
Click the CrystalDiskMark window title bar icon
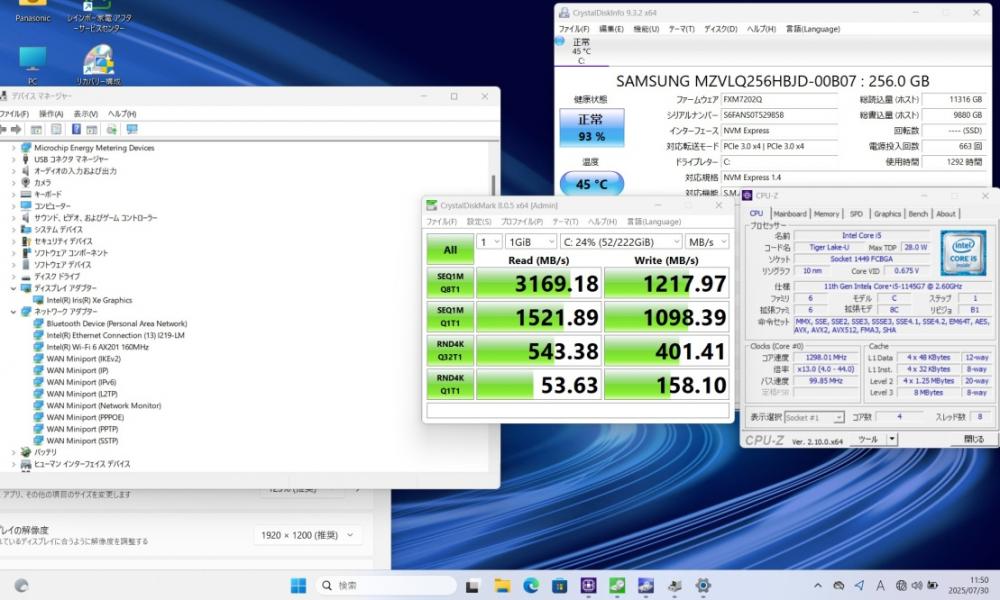pos(432,205)
